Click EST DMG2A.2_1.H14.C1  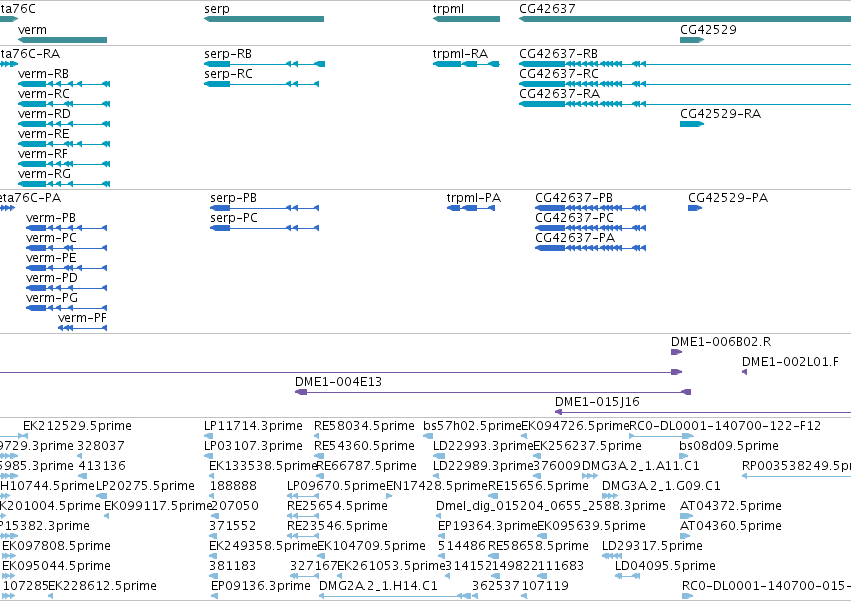[378, 586]
